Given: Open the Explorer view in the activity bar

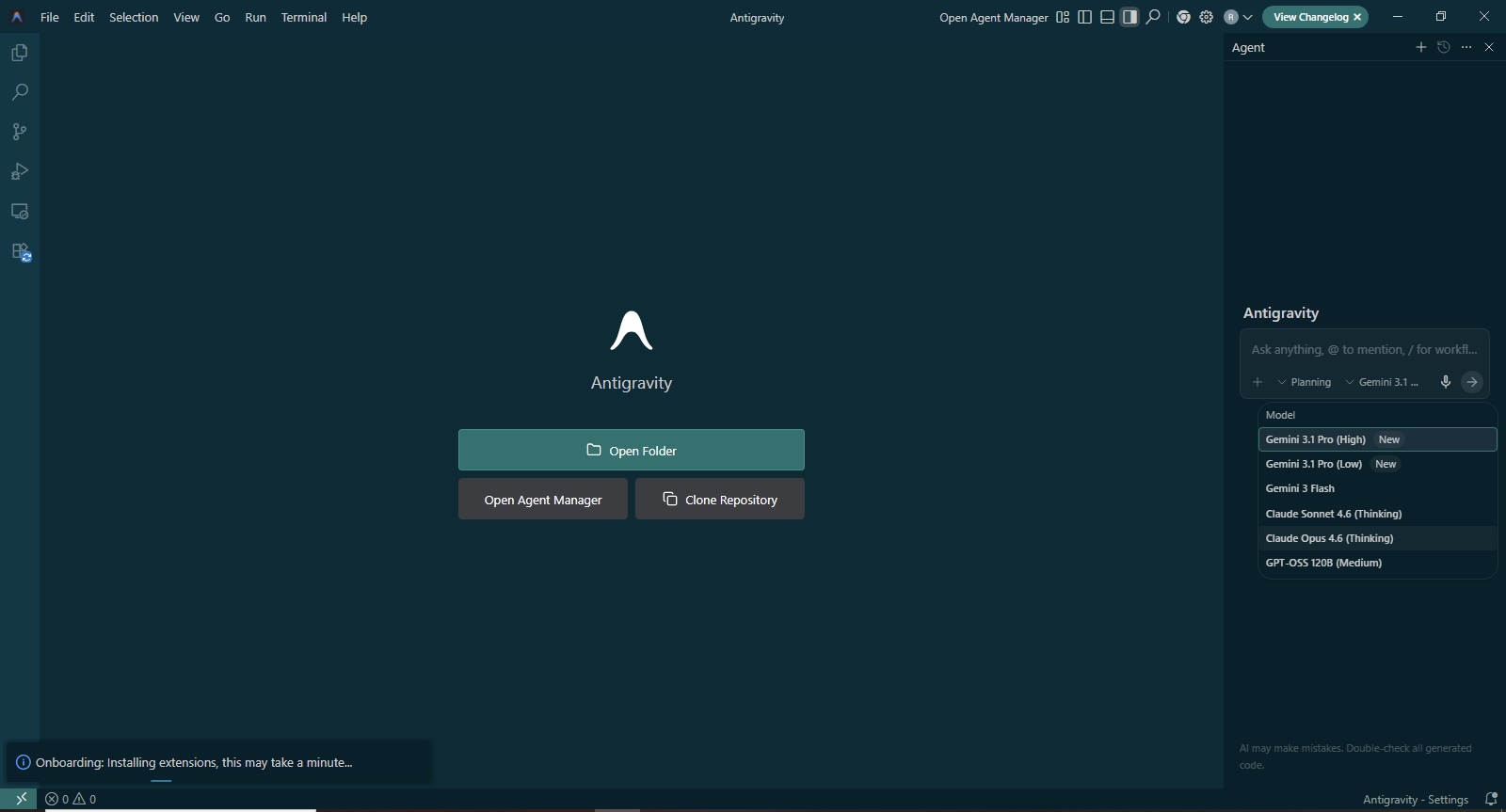Looking at the screenshot, I should click(x=19, y=53).
